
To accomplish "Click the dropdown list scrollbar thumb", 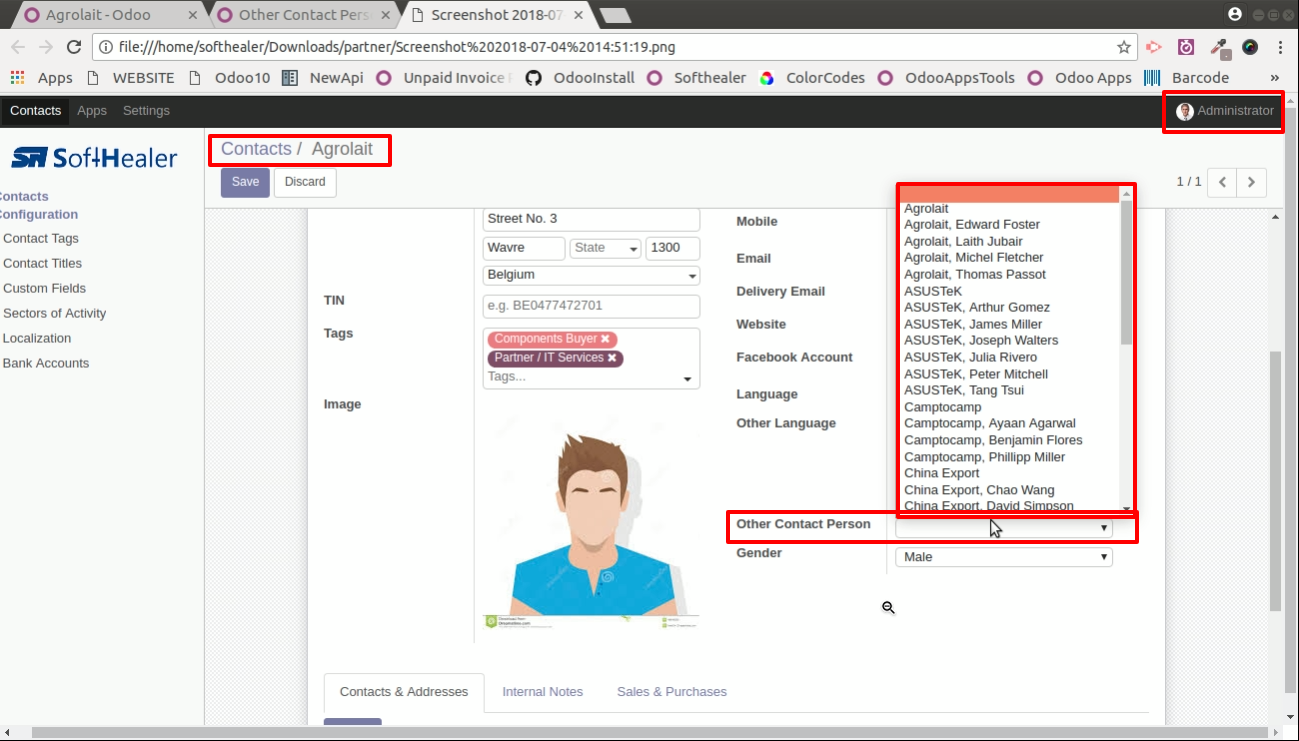I will [1127, 272].
